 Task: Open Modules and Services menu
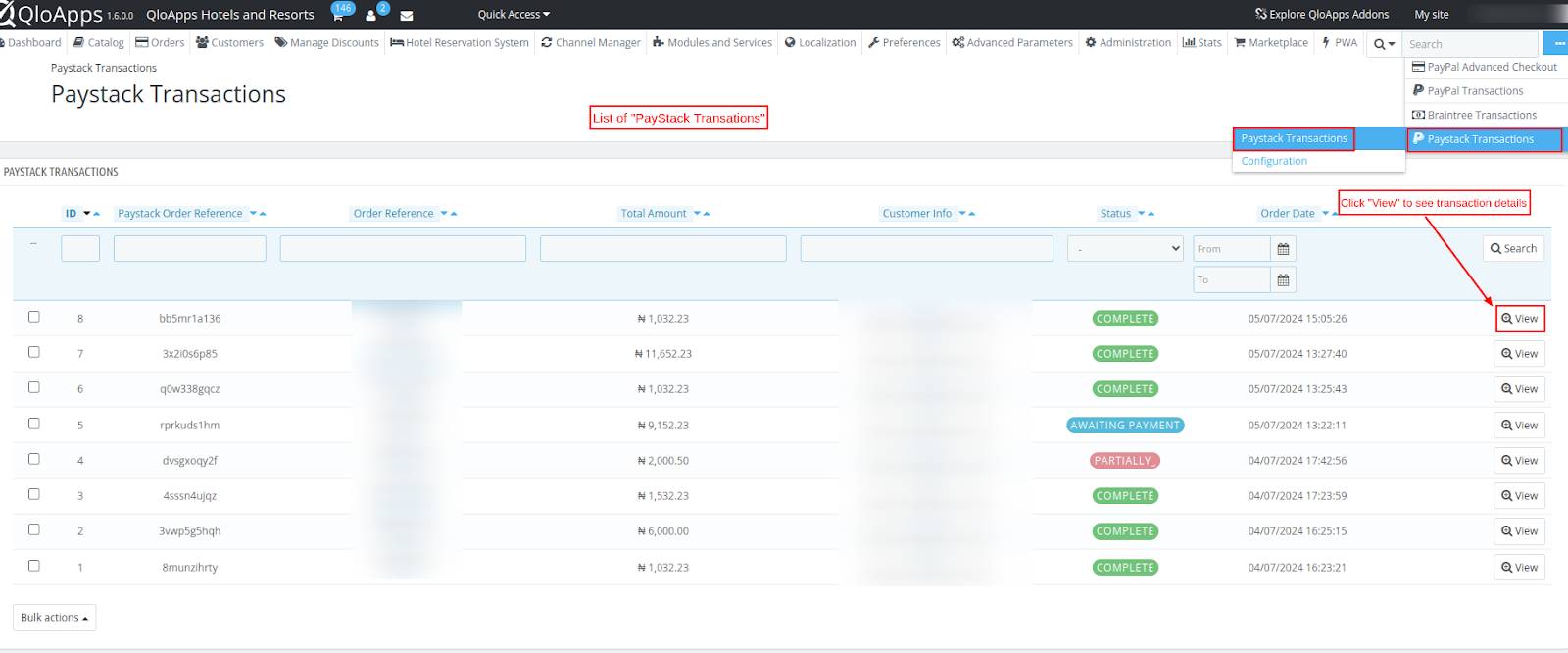point(712,43)
